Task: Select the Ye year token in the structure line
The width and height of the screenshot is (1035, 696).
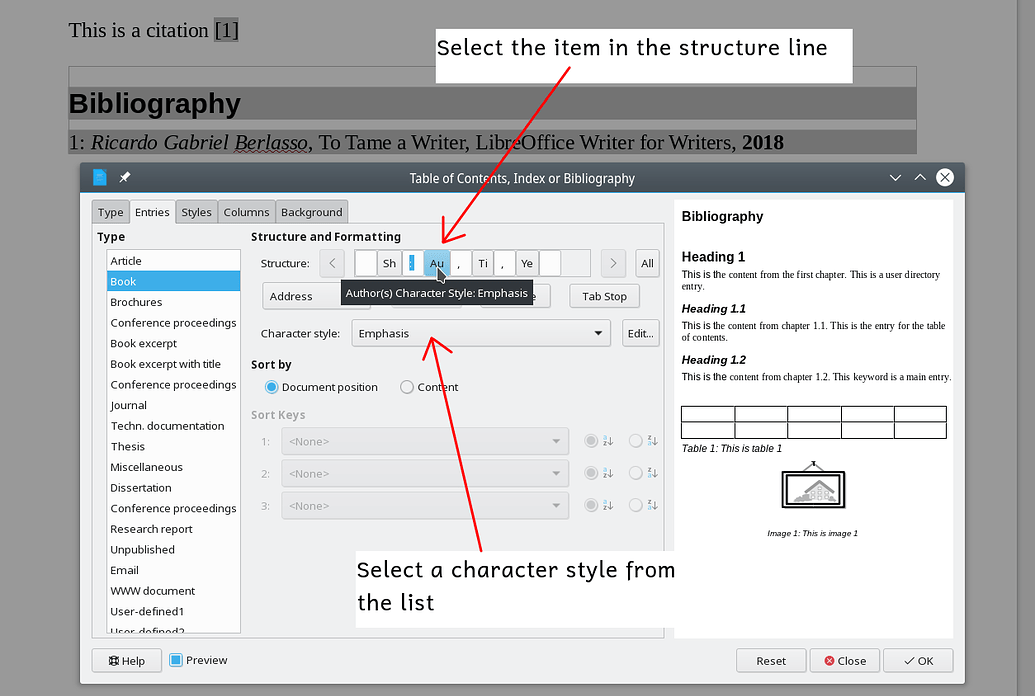Action: (526, 263)
